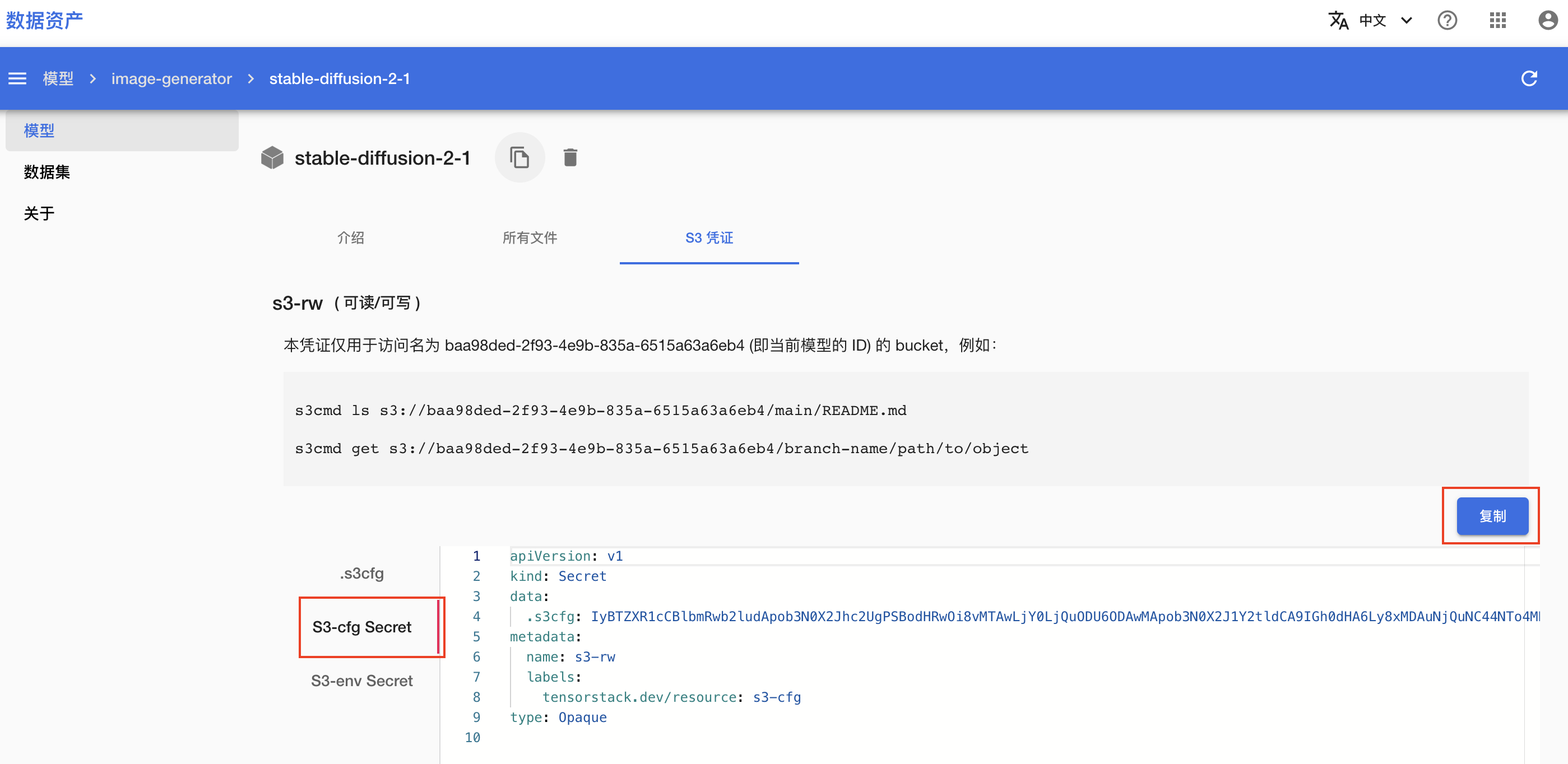
Task: Switch to the 介绍 tab
Action: [x=351, y=238]
